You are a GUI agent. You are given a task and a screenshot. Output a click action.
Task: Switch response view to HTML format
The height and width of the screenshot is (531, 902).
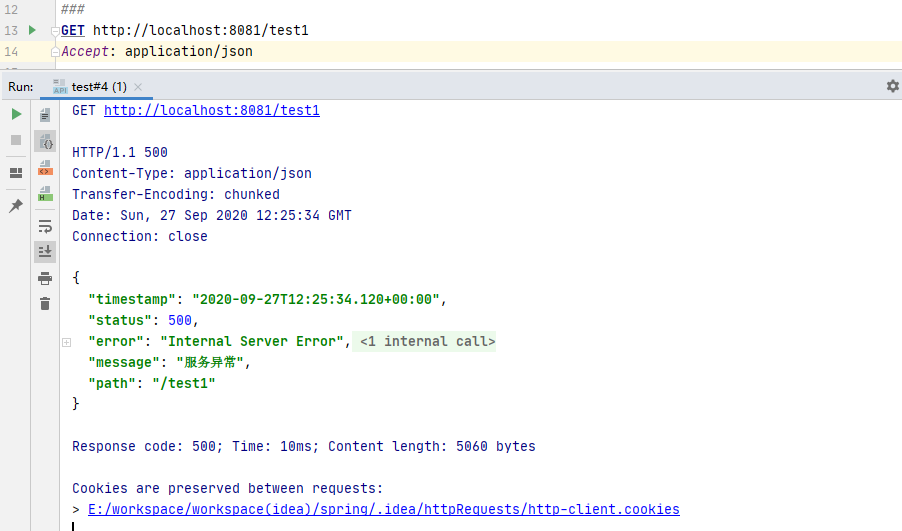[45, 193]
